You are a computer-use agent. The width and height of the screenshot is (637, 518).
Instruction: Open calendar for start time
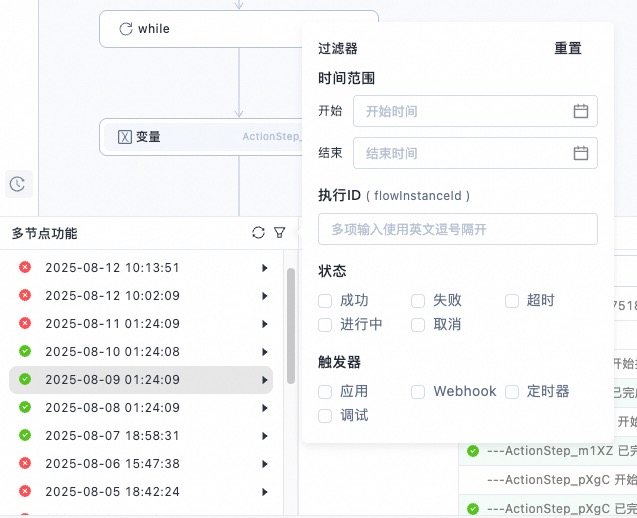tap(581, 111)
